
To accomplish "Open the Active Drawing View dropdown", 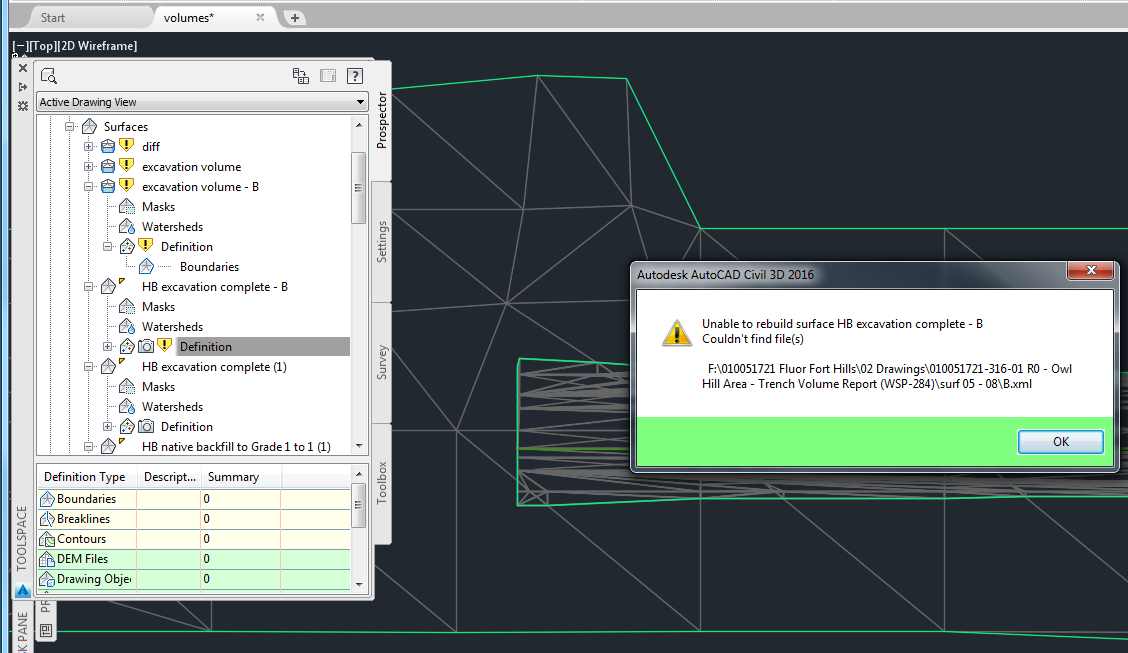I will (x=361, y=101).
